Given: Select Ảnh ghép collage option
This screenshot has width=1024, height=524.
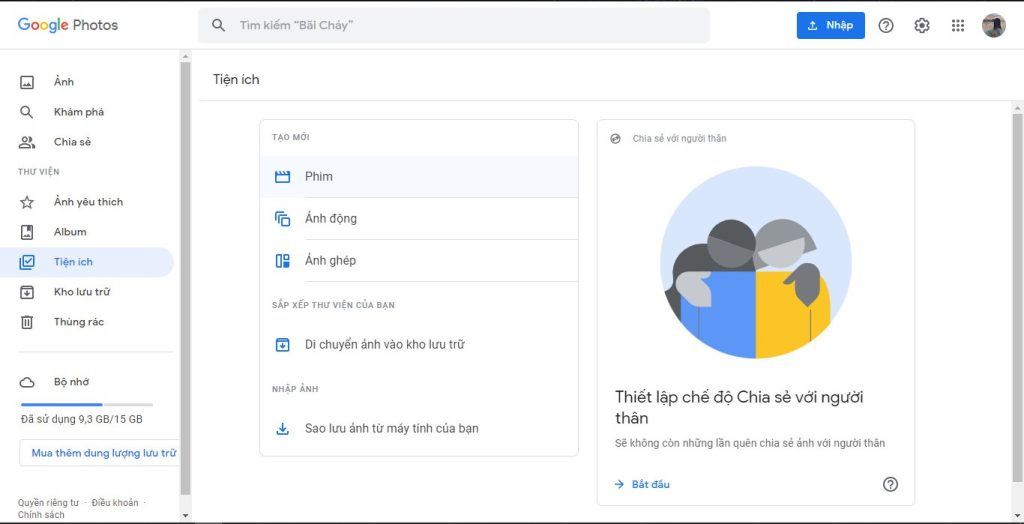Looking at the screenshot, I should pyautogui.click(x=330, y=261).
